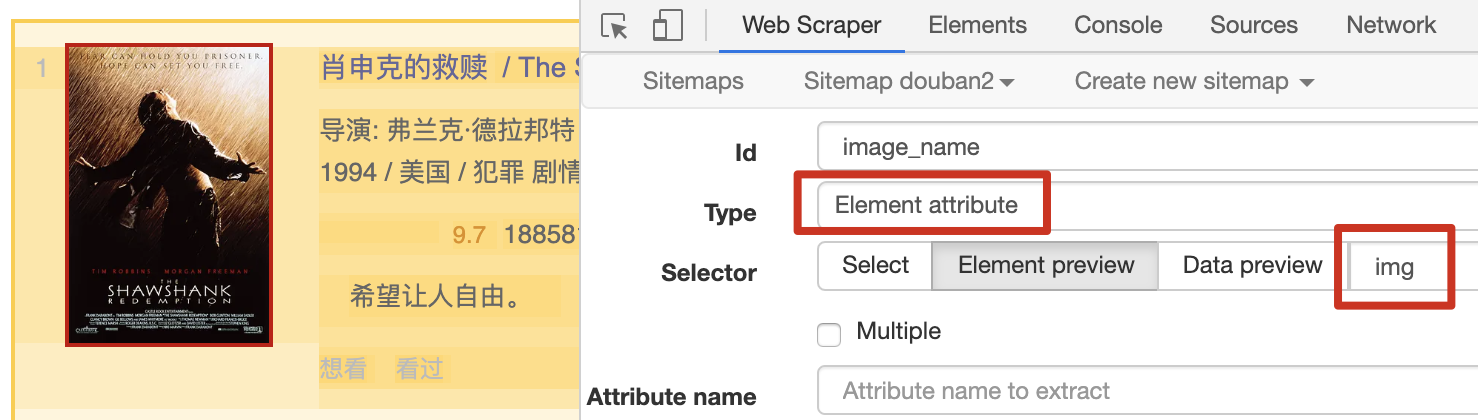Image resolution: width=1478 pixels, height=420 pixels.
Task: Select the Web Scraper tab
Action: (x=812, y=25)
